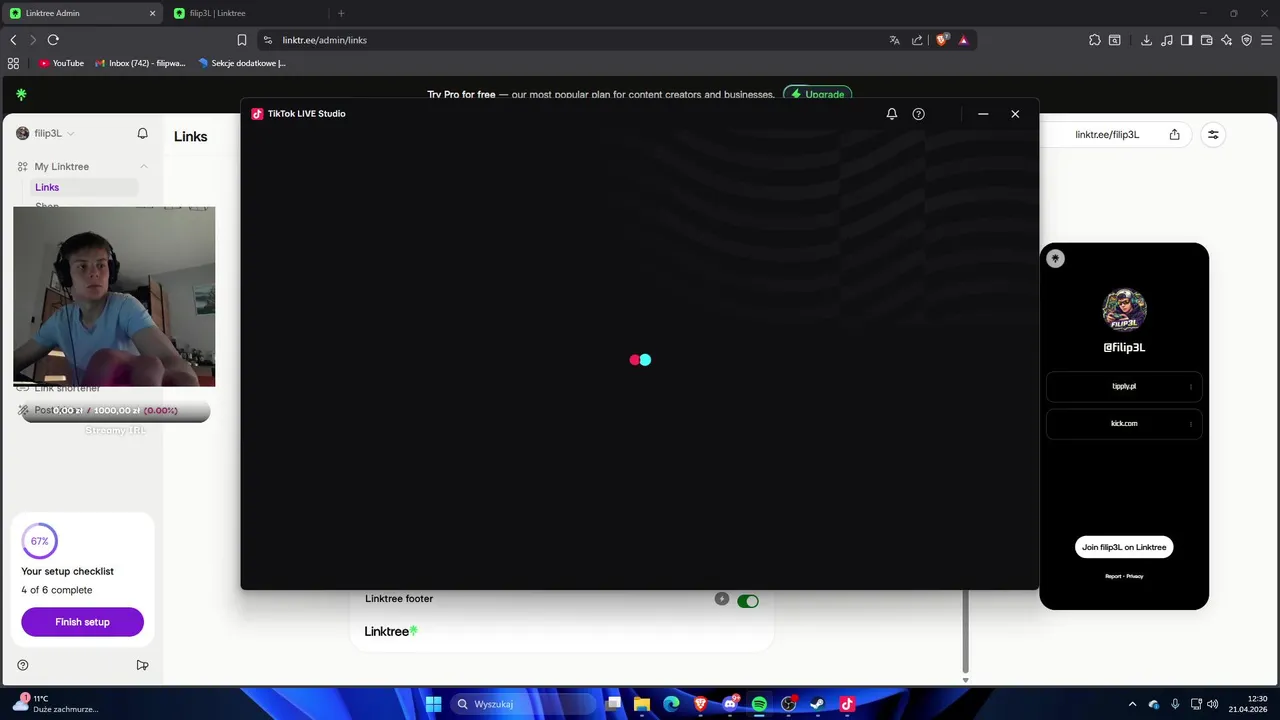The image size is (1280, 720).
Task: Collapse the My Linktree section
Action: coord(144,167)
